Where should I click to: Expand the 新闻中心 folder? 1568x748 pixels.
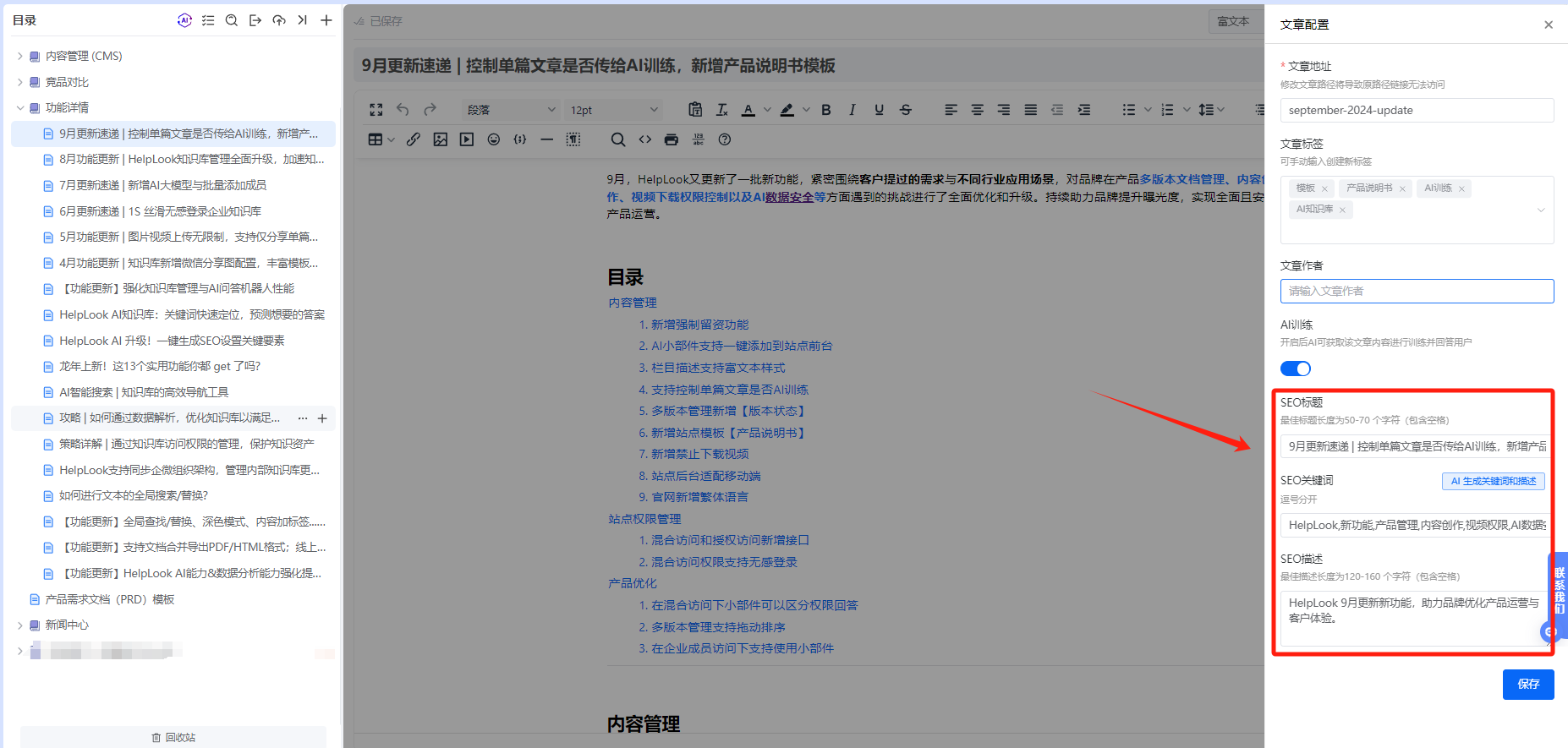click(20, 625)
